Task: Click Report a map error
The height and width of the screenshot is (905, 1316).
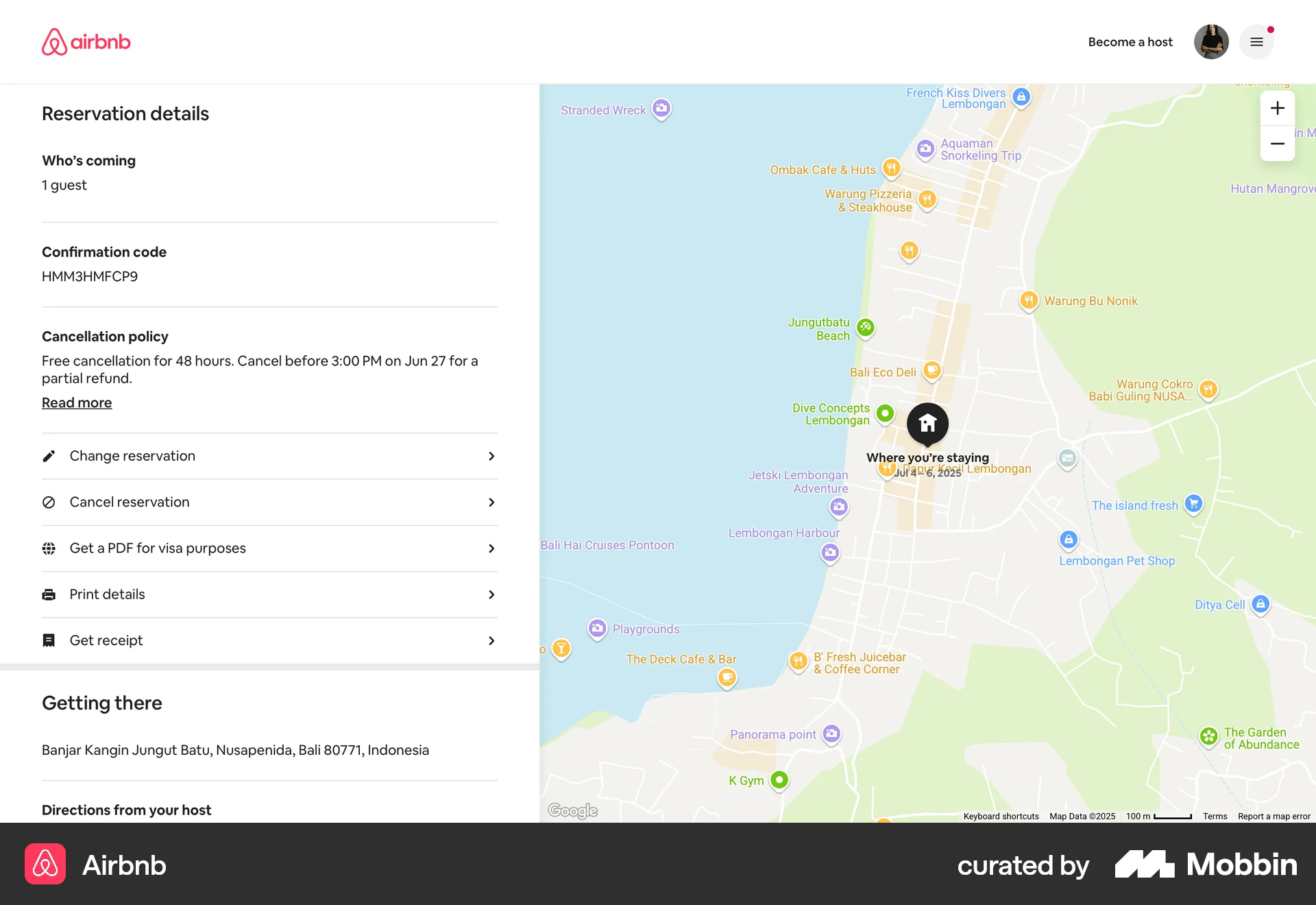Action: [x=1274, y=816]
